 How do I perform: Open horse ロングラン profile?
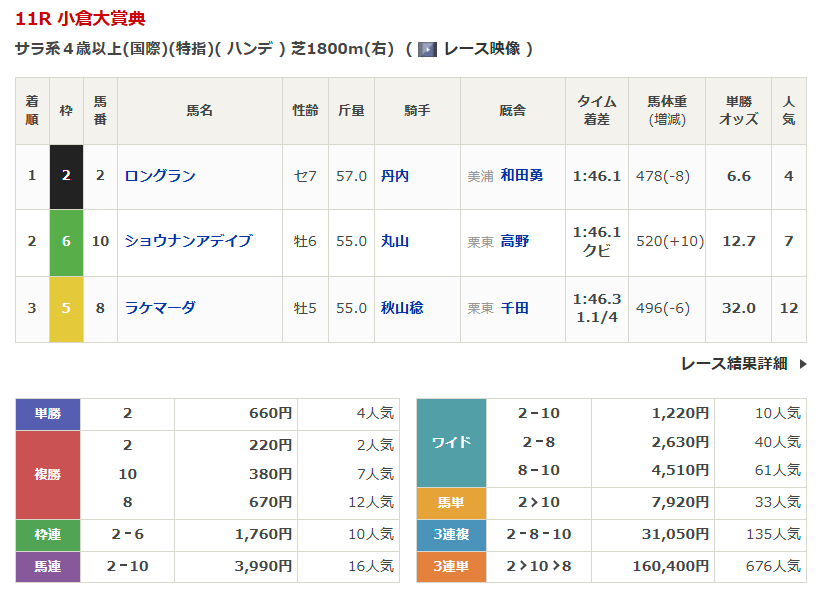point(160,176)
